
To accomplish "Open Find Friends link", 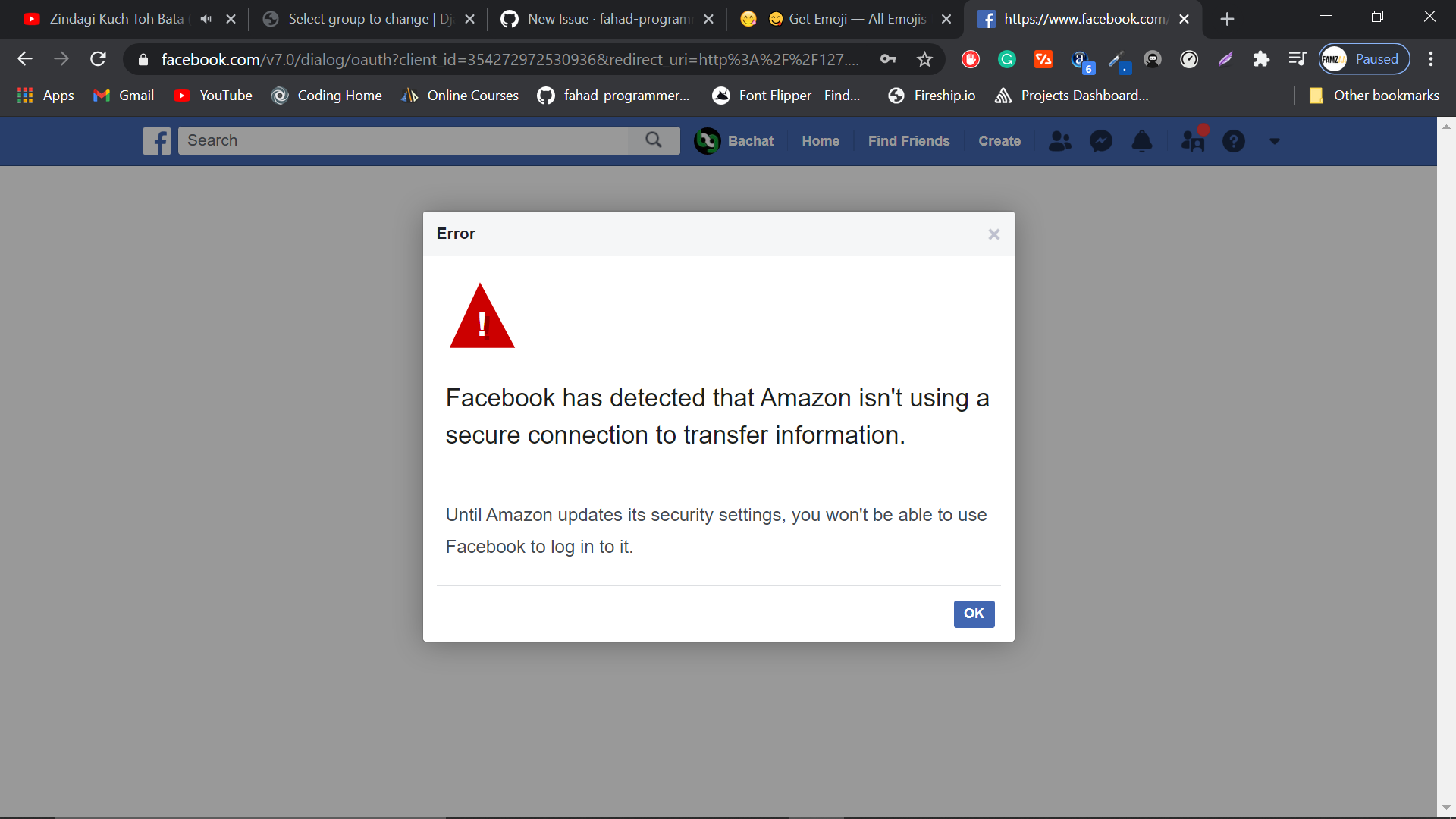I will tap(908, 141).
